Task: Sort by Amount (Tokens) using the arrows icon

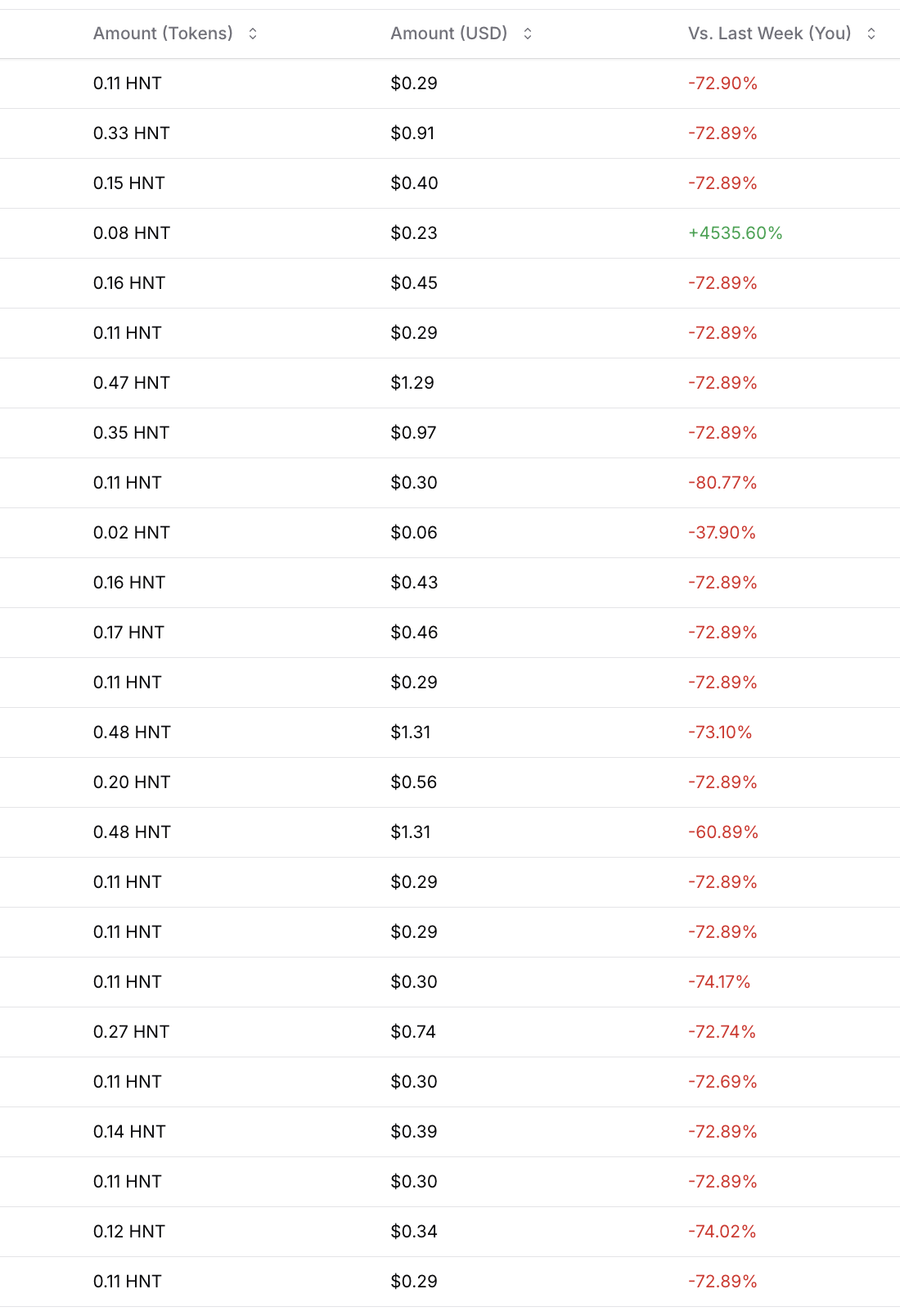Action: (253, 34)
